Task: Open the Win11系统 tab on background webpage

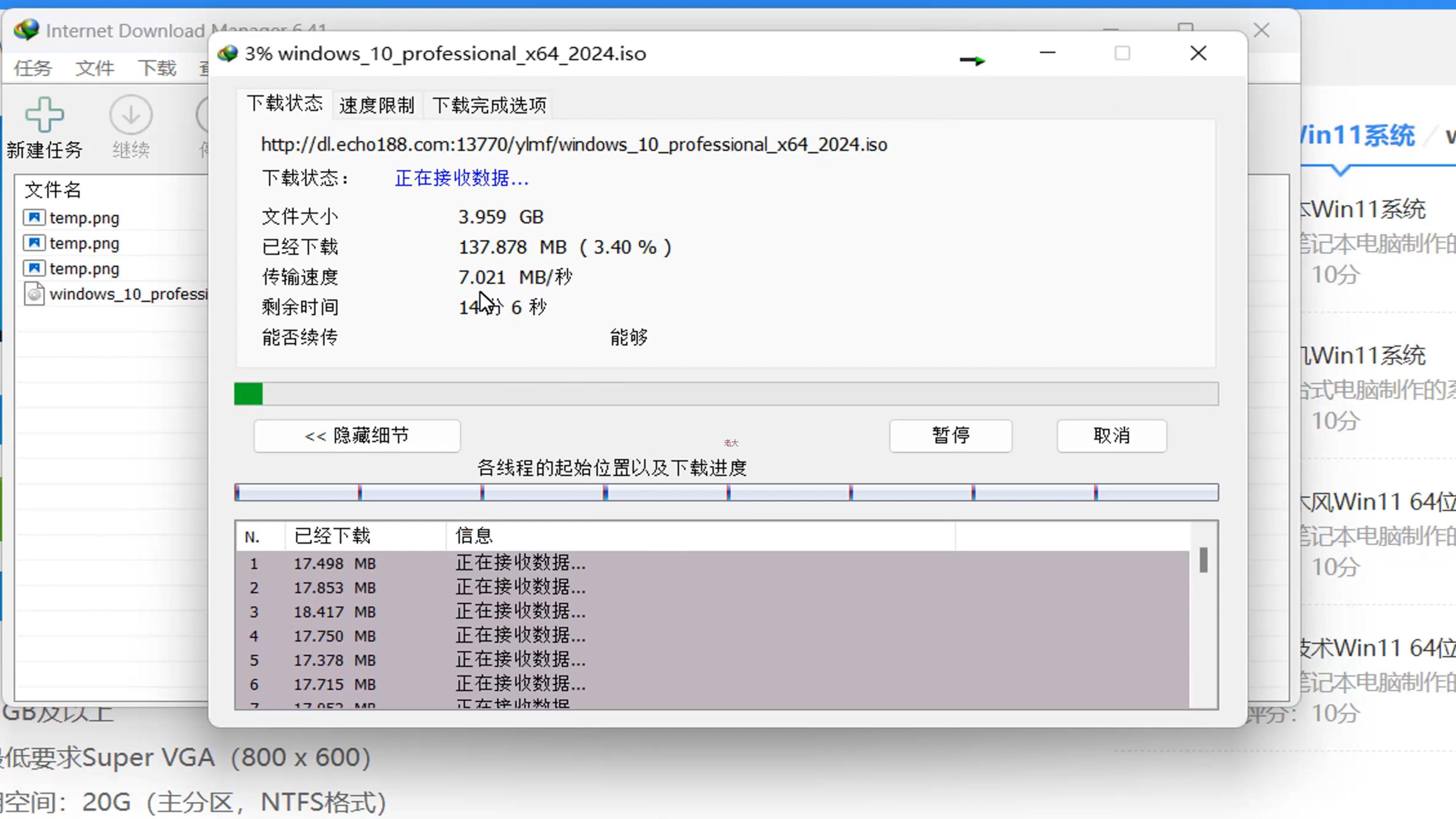Action: [1358, 136]
